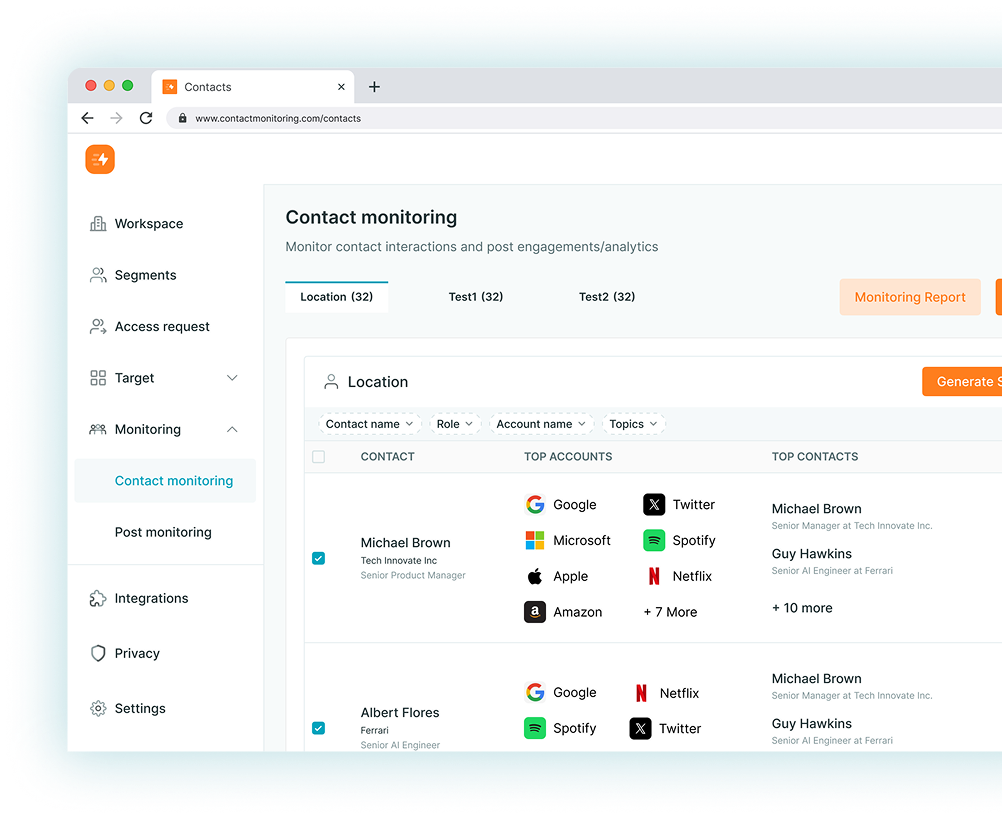Open the Role filter dropdown
The height and width of the screenshot is (819, 1002).
pyautogui.click(x=455, y=424)
